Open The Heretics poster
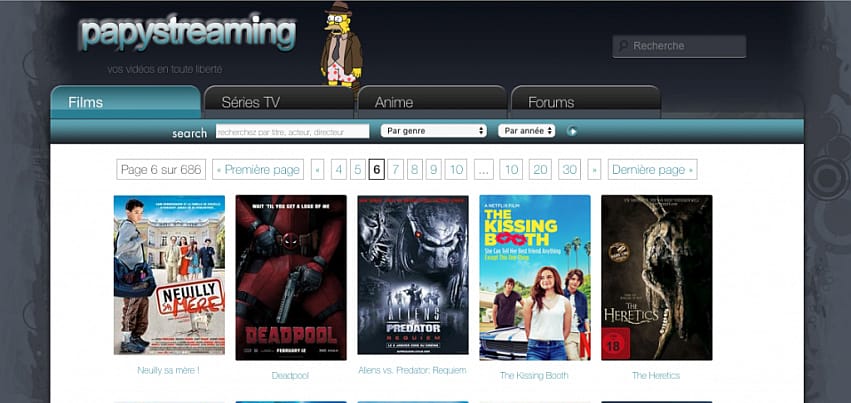 pyautogui.click(x=657, y=278)
